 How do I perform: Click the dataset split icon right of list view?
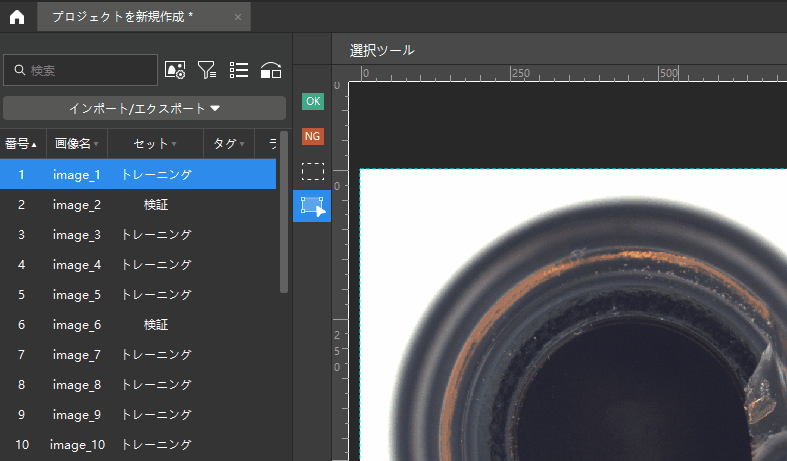pyautogui.click(x=270, y=69)
